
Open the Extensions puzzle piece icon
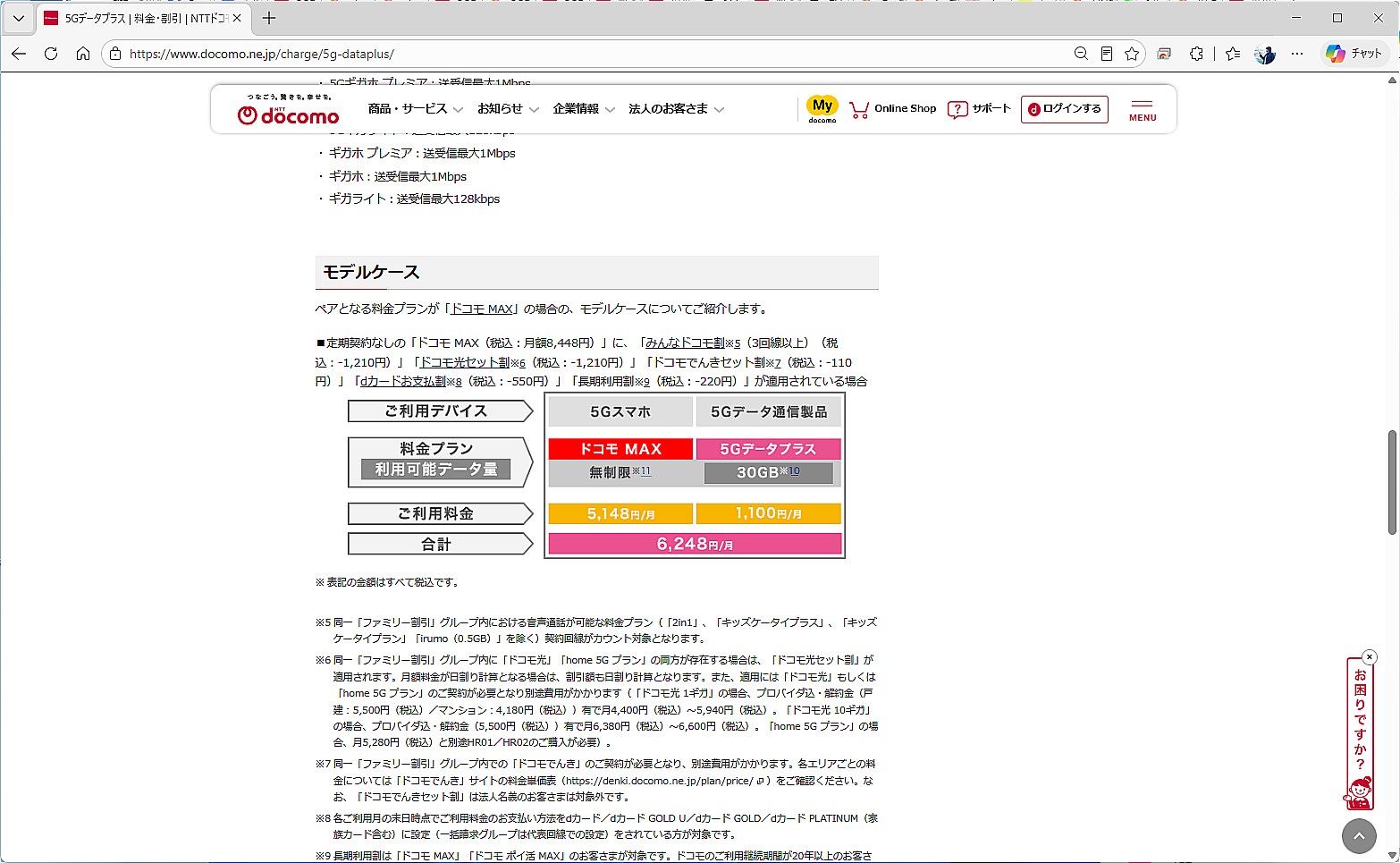pyautogui.click(x=1196, y=54)
